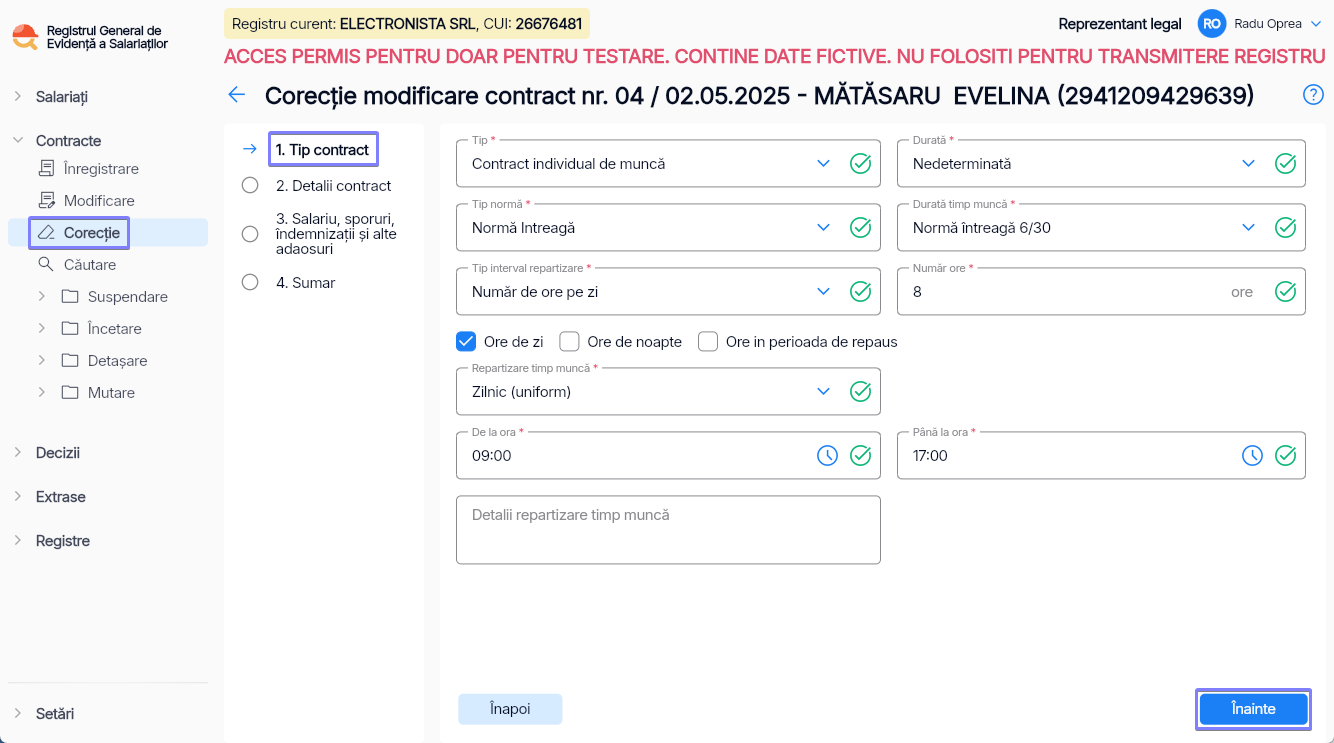
Task: Click the Înregistrare document icon
Action: pos(46,168)
